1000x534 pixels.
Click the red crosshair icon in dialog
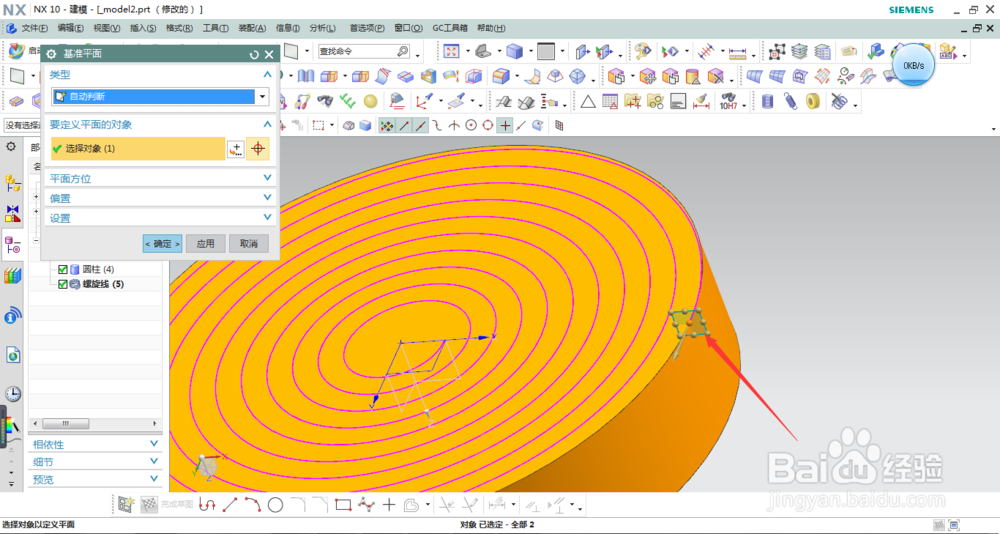(258, 149)
